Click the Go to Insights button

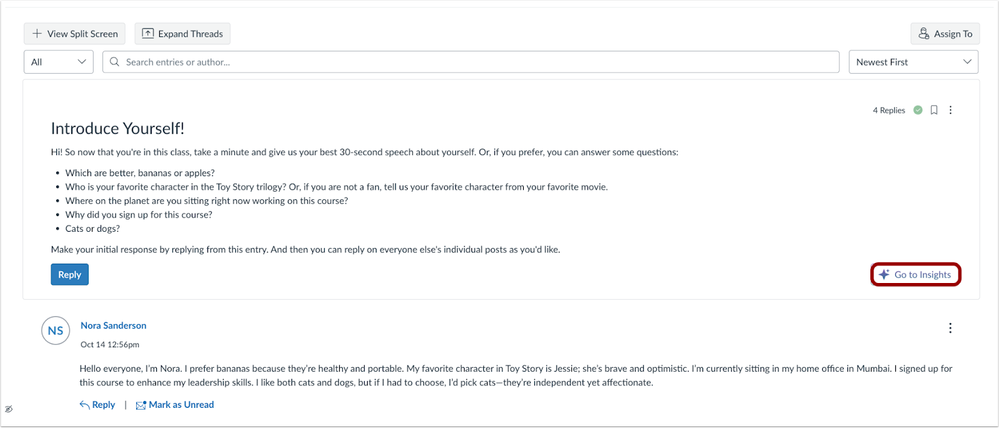pos(915,275)
